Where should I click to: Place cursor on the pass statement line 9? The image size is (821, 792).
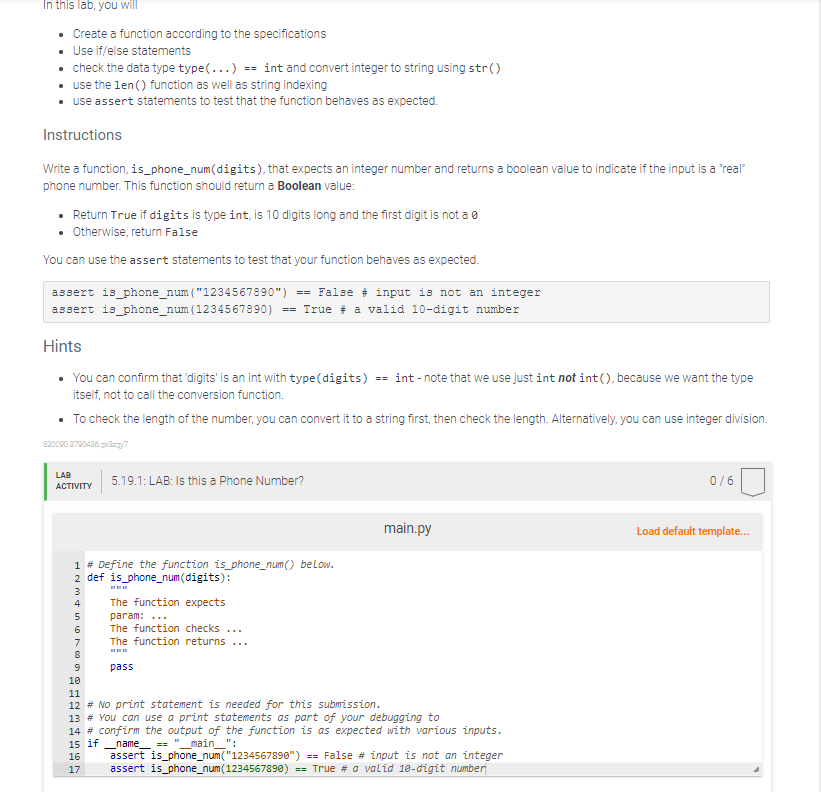tap(120, 666)
